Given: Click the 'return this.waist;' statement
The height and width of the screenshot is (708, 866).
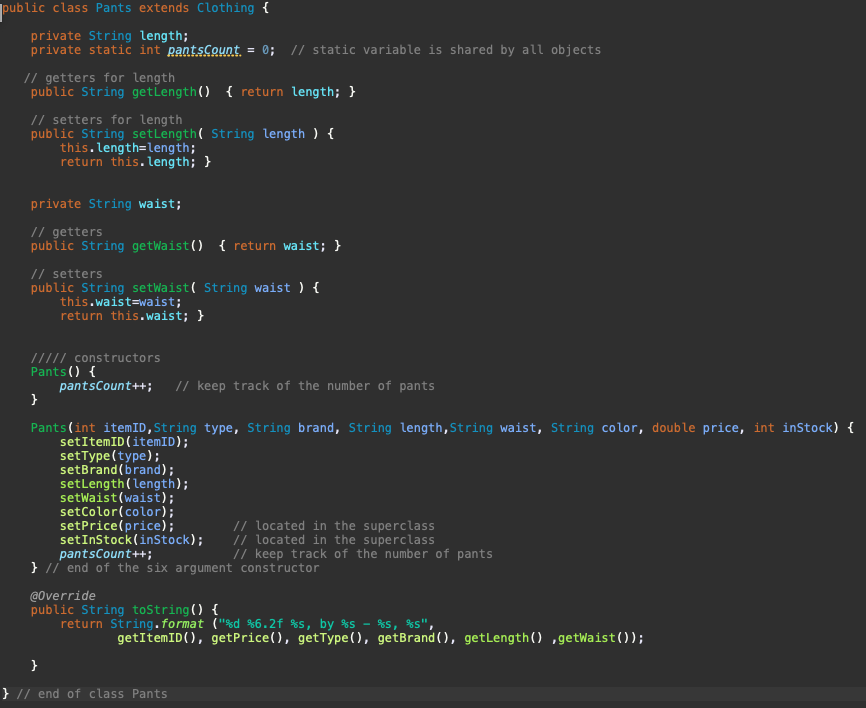Looking at the screenshot, I should 124,316.
